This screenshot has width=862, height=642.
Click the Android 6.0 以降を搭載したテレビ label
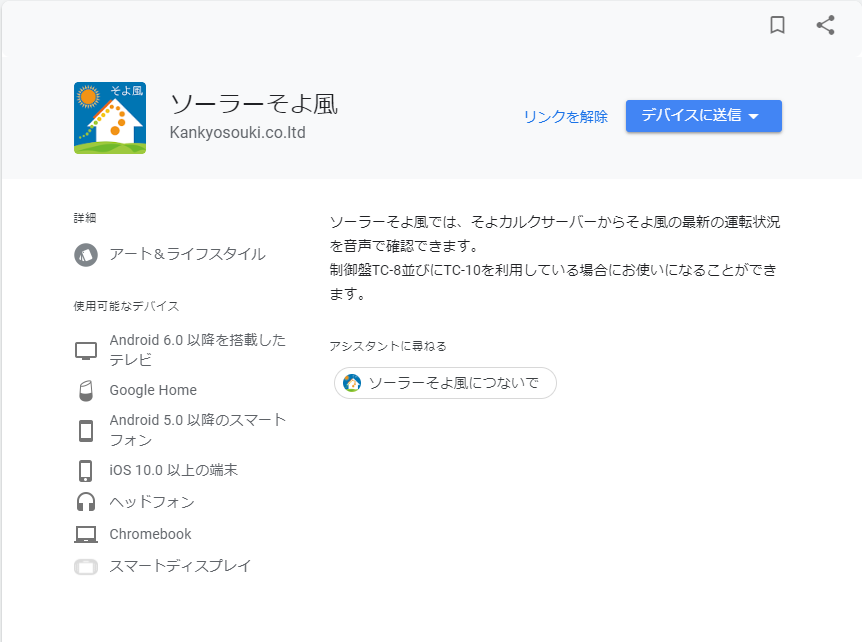click(197, 350)
